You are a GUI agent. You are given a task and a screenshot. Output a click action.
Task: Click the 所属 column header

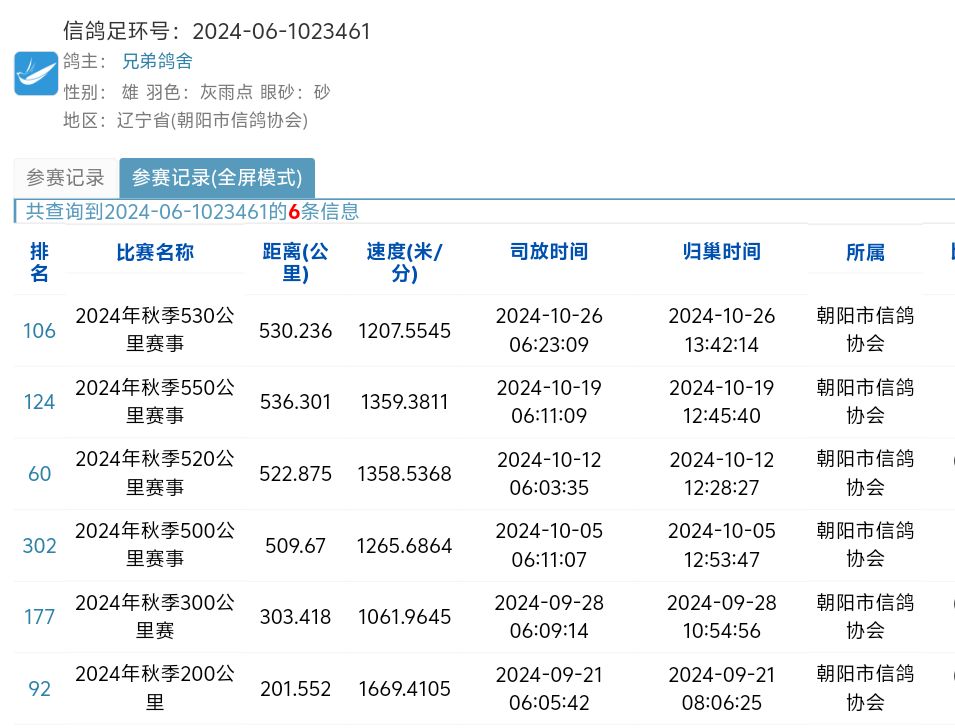click(865, 252)
